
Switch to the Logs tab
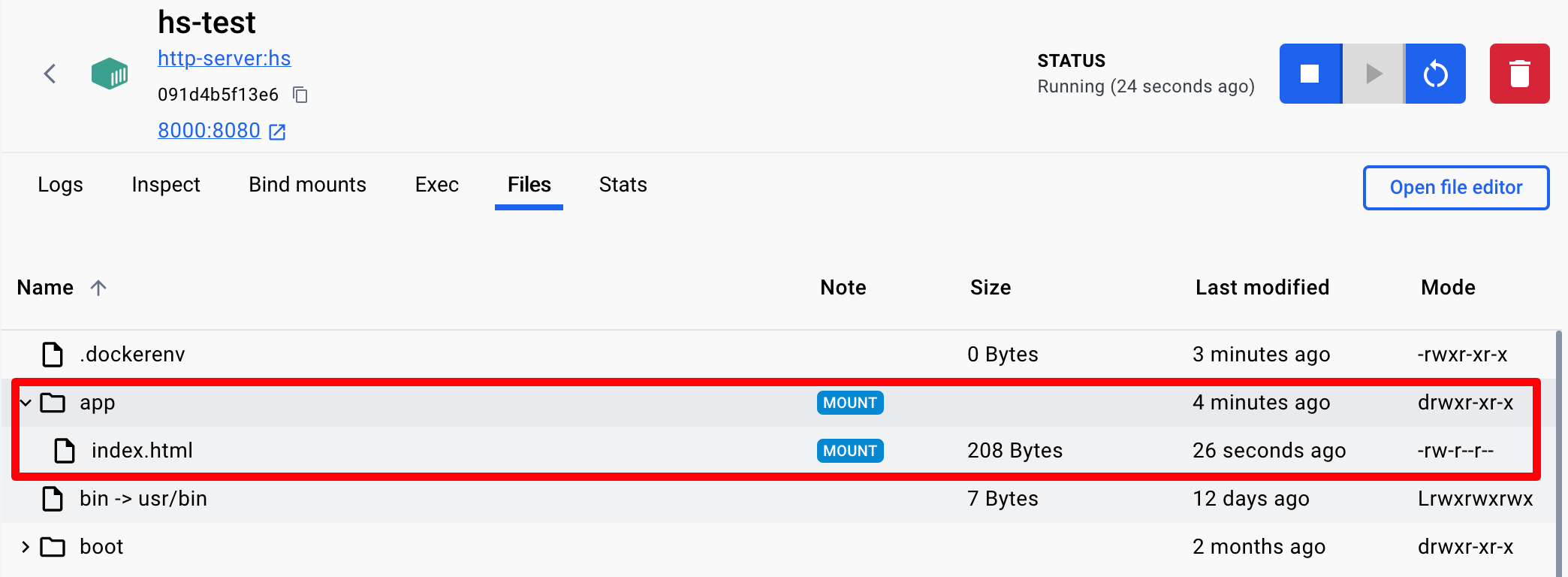pos(60,185)
